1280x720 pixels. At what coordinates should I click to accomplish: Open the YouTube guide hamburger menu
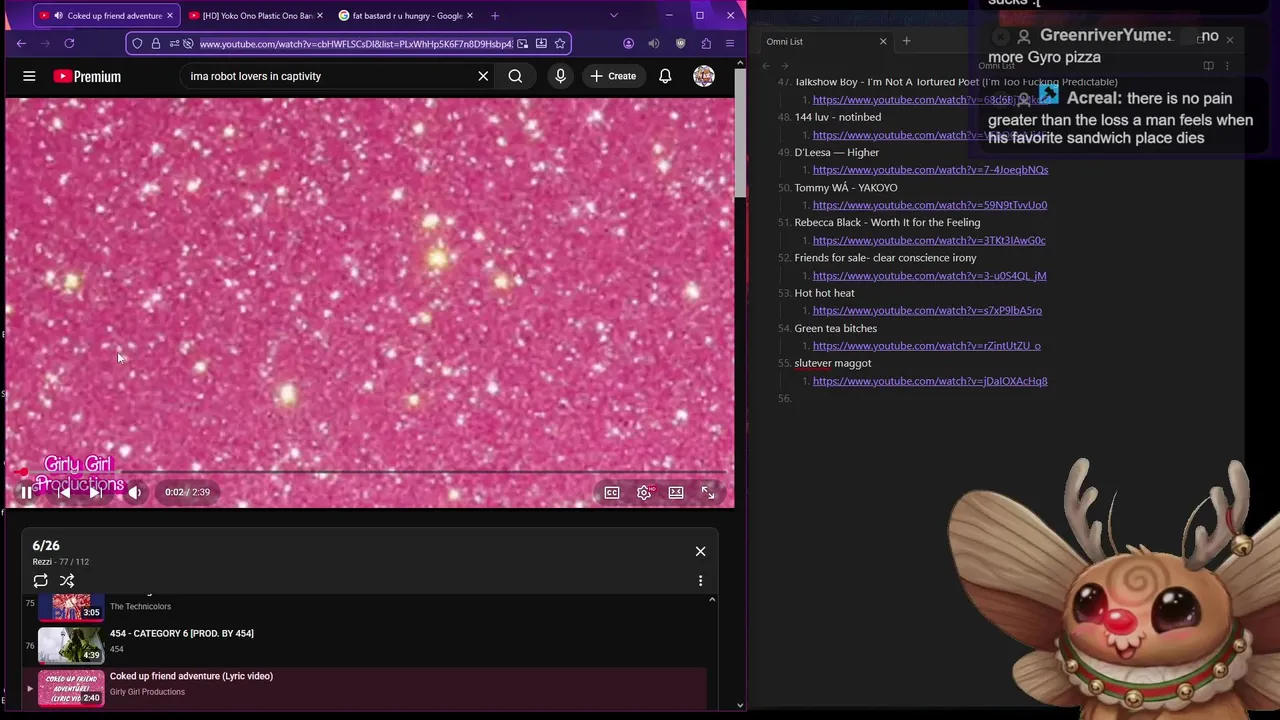click(29, 76)
